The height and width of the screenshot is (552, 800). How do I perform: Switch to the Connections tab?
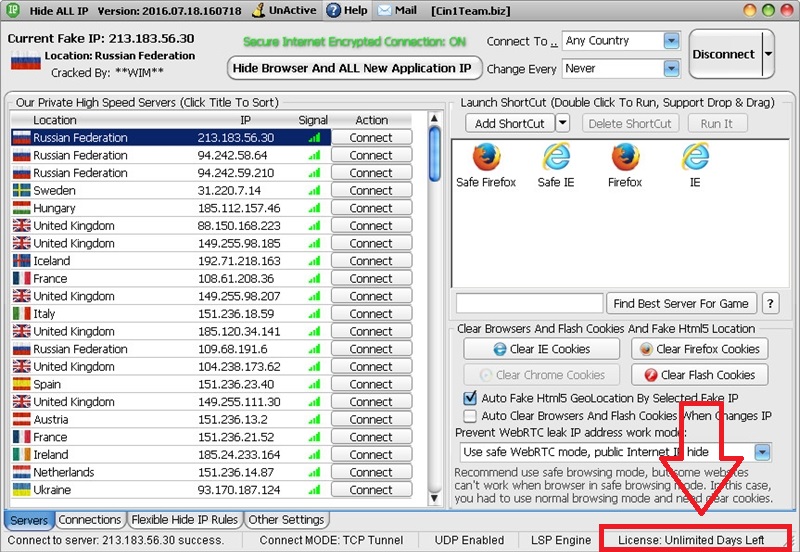click(x=90, y=520)
